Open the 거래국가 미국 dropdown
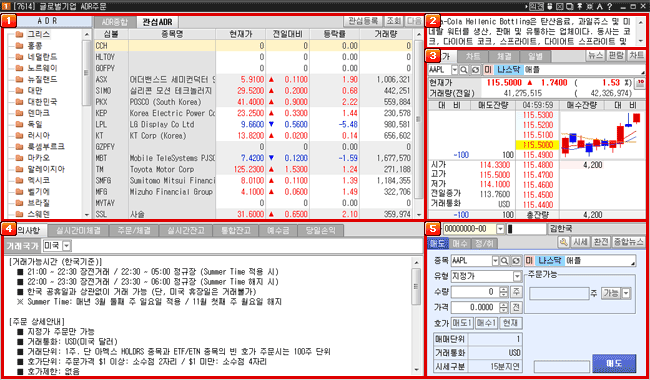The width and height of the screenshot is (650, 380). (x=67, y=246)
